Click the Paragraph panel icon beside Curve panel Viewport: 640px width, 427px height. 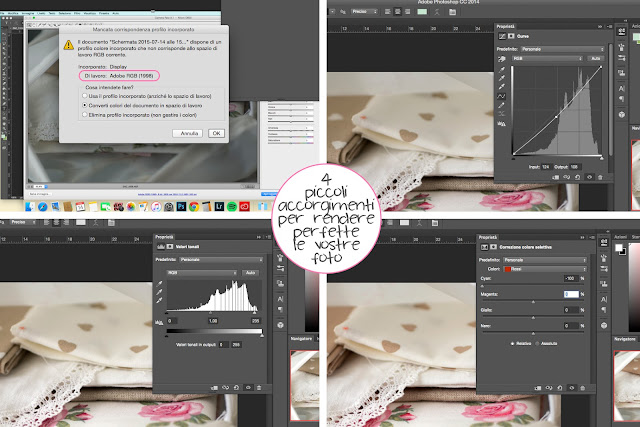click(x=621, y=99)
